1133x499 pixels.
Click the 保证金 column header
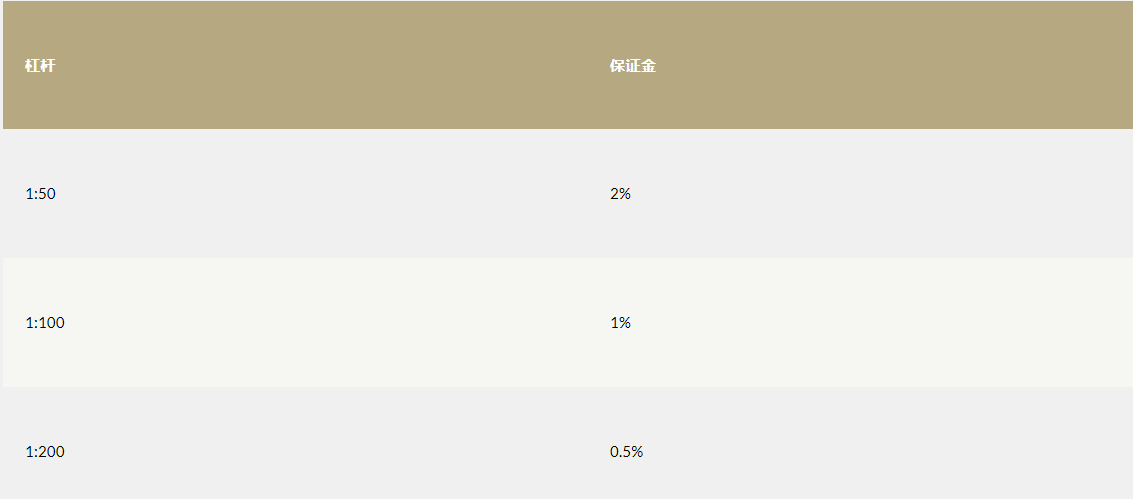[x=633, y=66]
